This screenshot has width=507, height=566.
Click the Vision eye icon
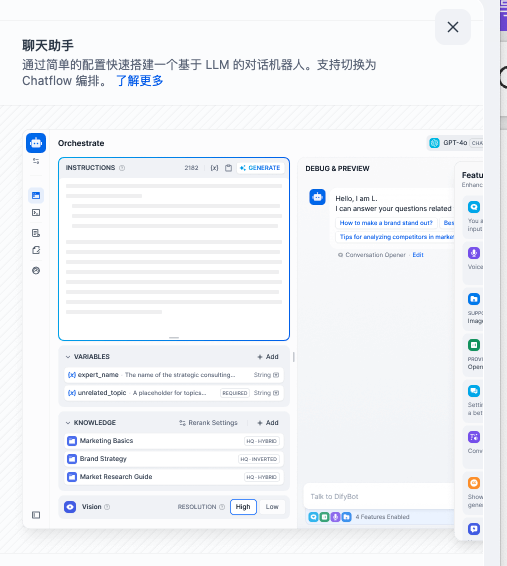point(70,507)
